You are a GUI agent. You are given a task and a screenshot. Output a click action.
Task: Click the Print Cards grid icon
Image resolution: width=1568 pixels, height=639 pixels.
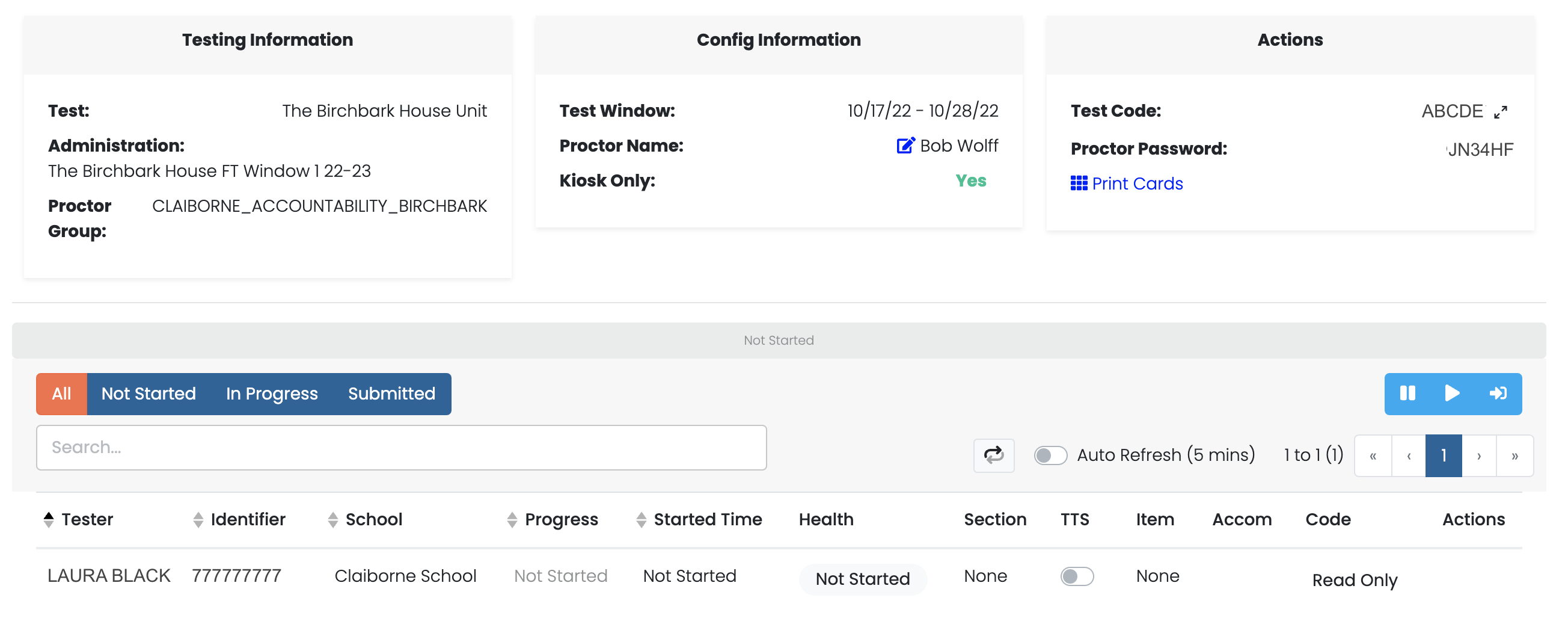click(1078, 184)
